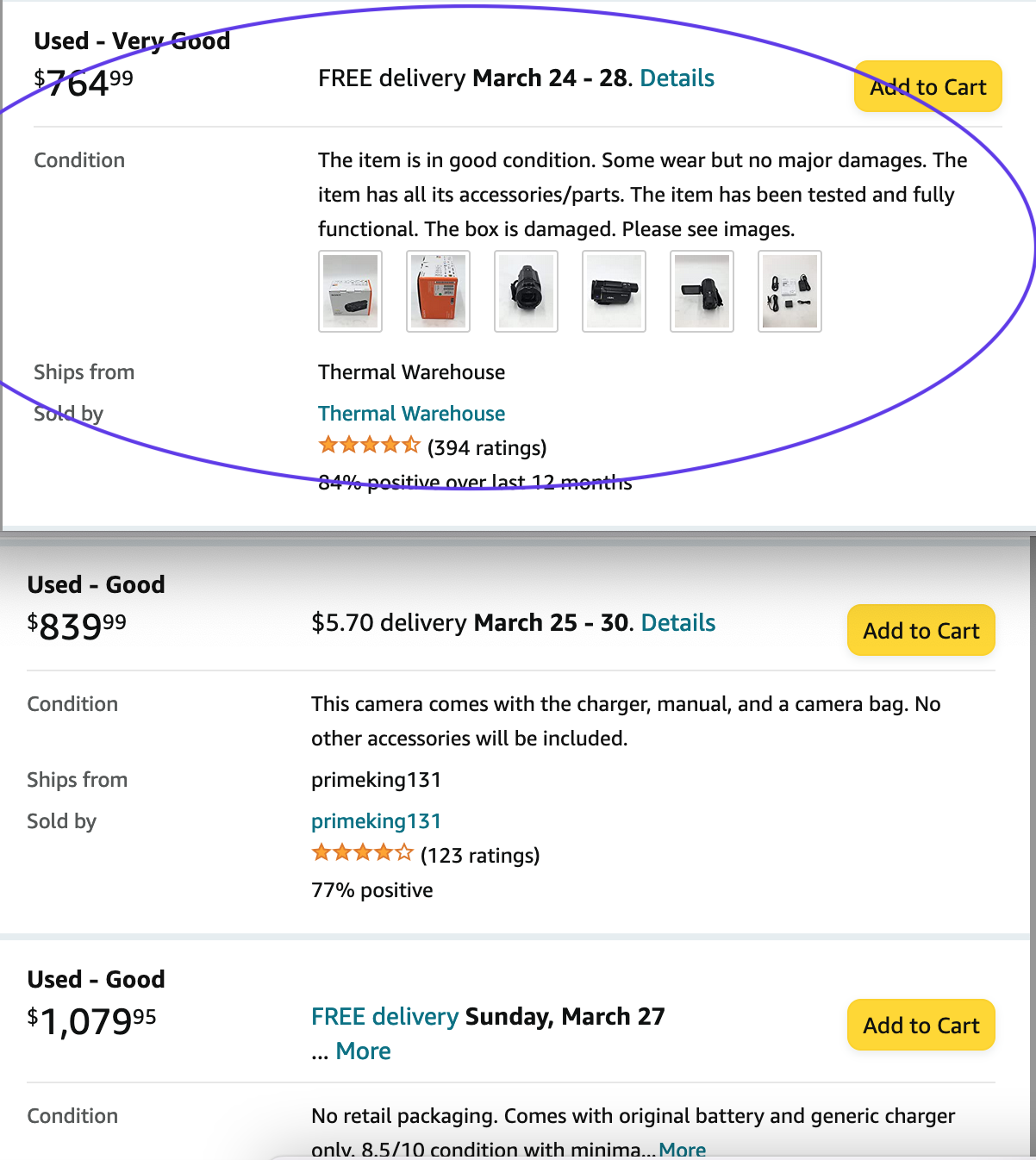1036x1160 pixels.
Task: Click primeking131 star rating icons
Action: [362, 853]
